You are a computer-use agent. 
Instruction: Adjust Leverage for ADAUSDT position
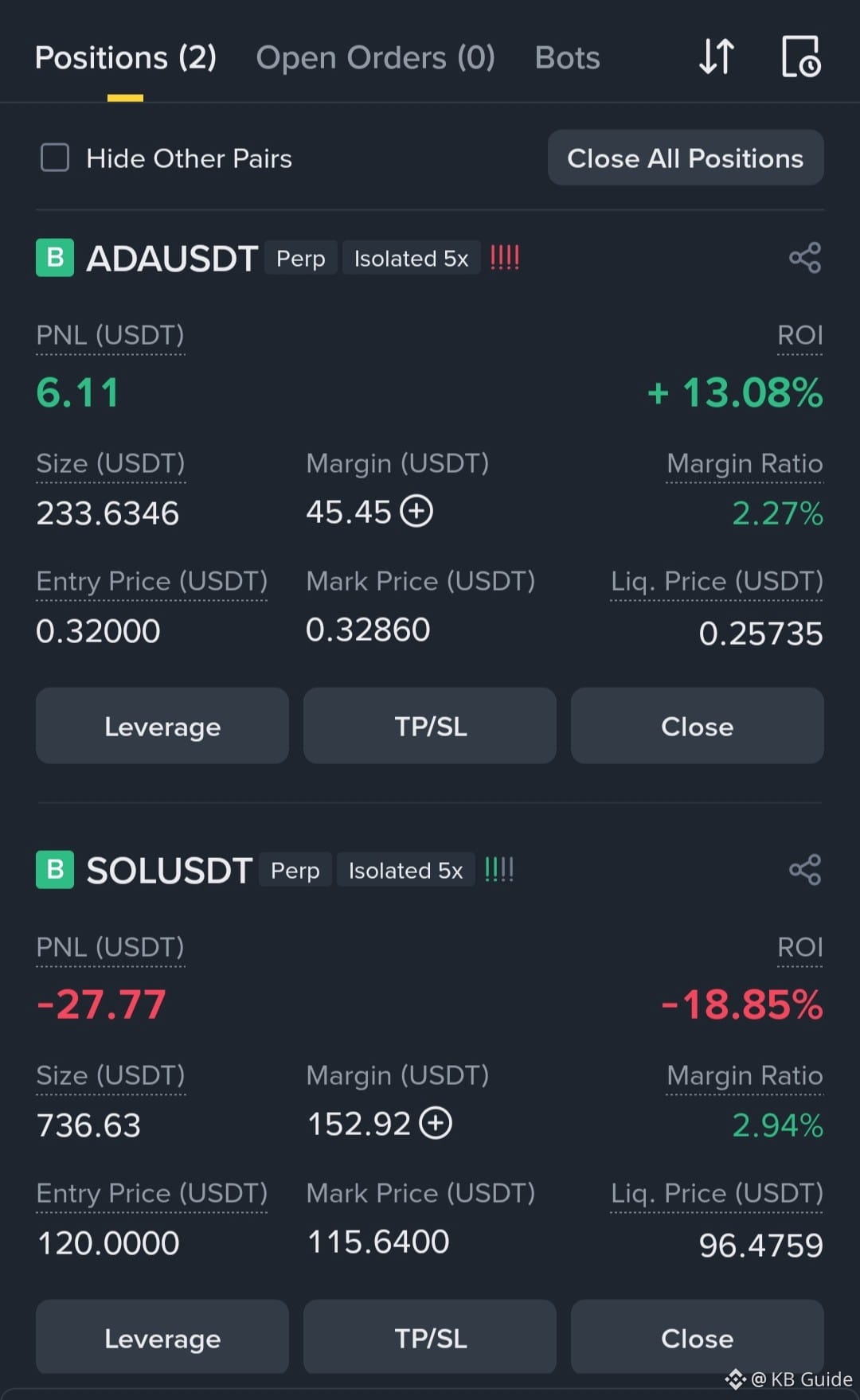tap(162, 726)
